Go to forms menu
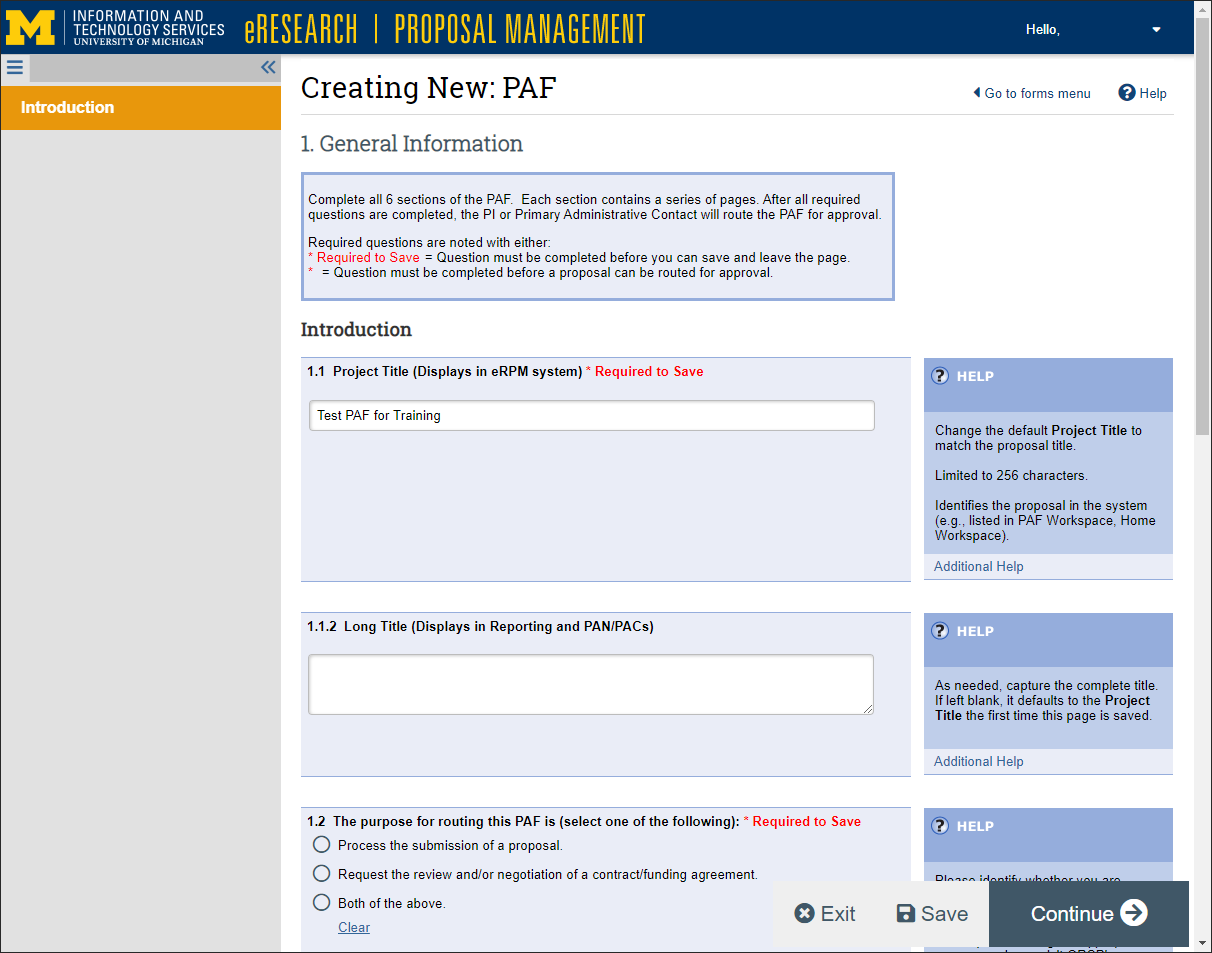The image size is (1212, 953). pos(1037,93)
